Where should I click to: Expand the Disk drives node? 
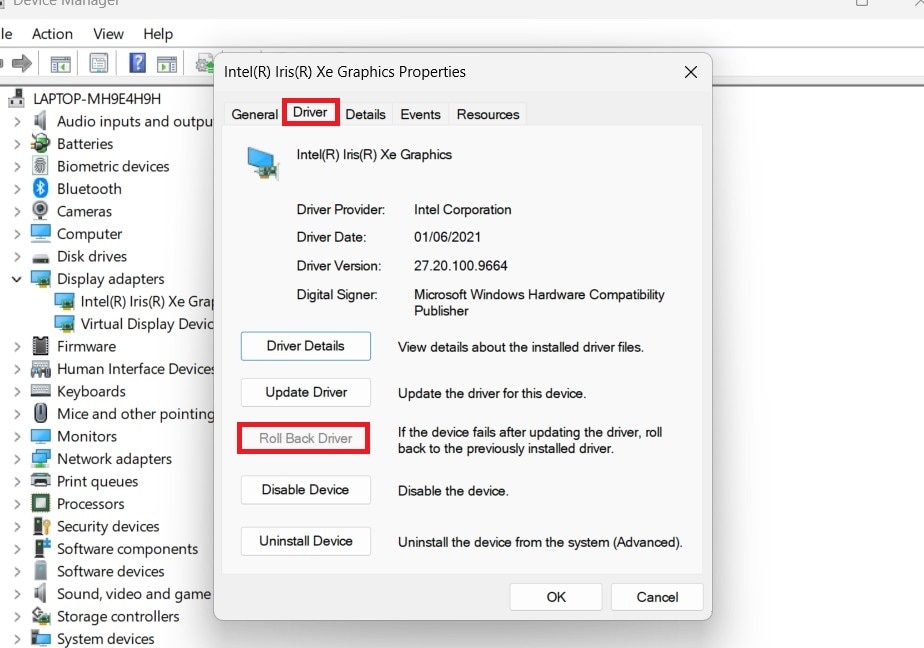[17, 256]
